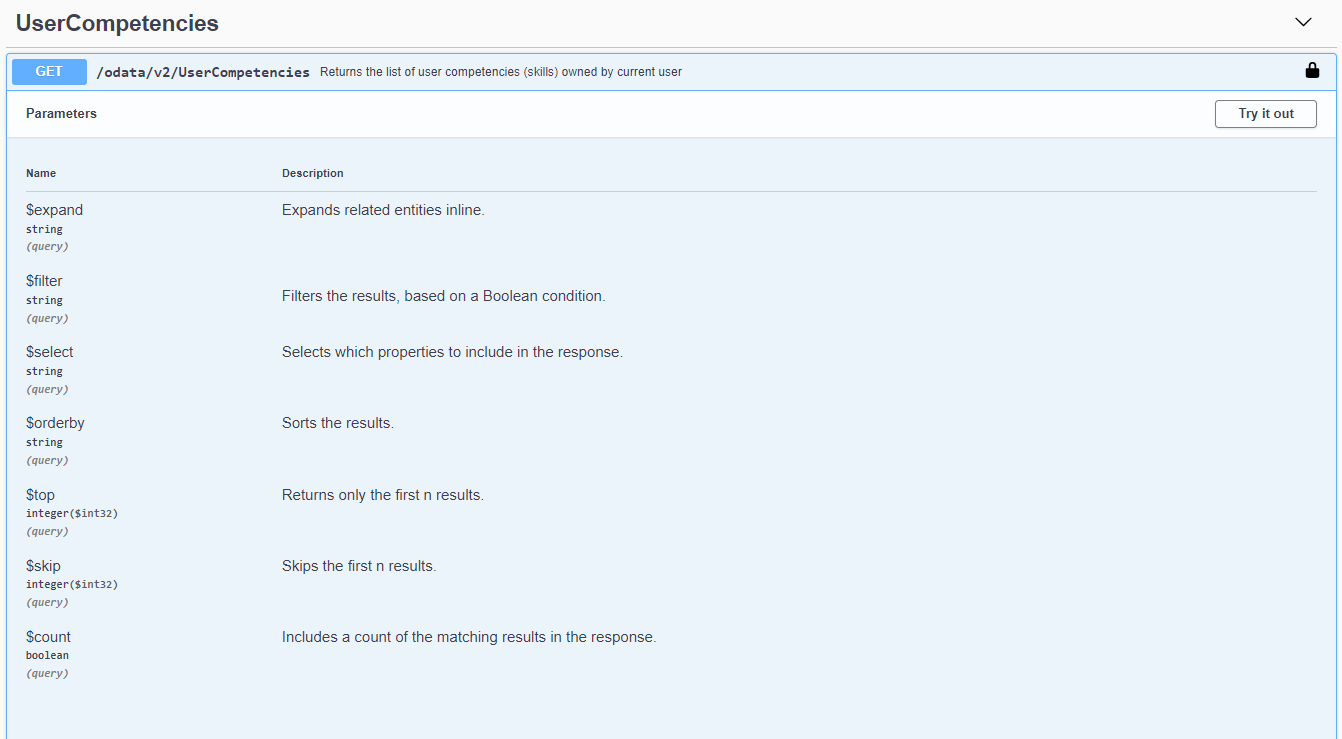1342x739 pixels.
Task: Click the boolean type label under $count
Action: point(47,656)
